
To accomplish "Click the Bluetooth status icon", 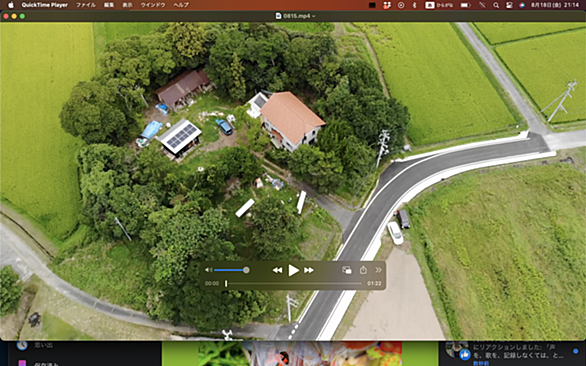I will (414, 5).
